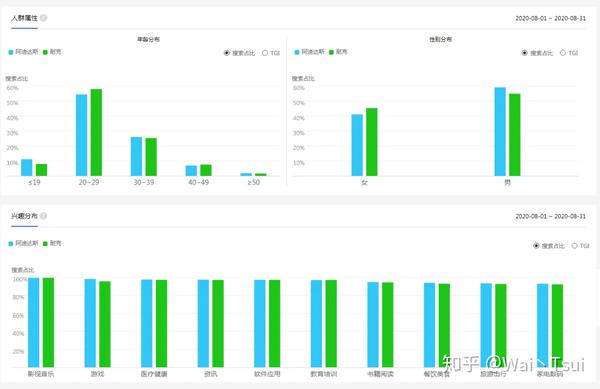600x389 pixels.
Task: Open the 人群属性 section tab
Action: pos(24,18)
